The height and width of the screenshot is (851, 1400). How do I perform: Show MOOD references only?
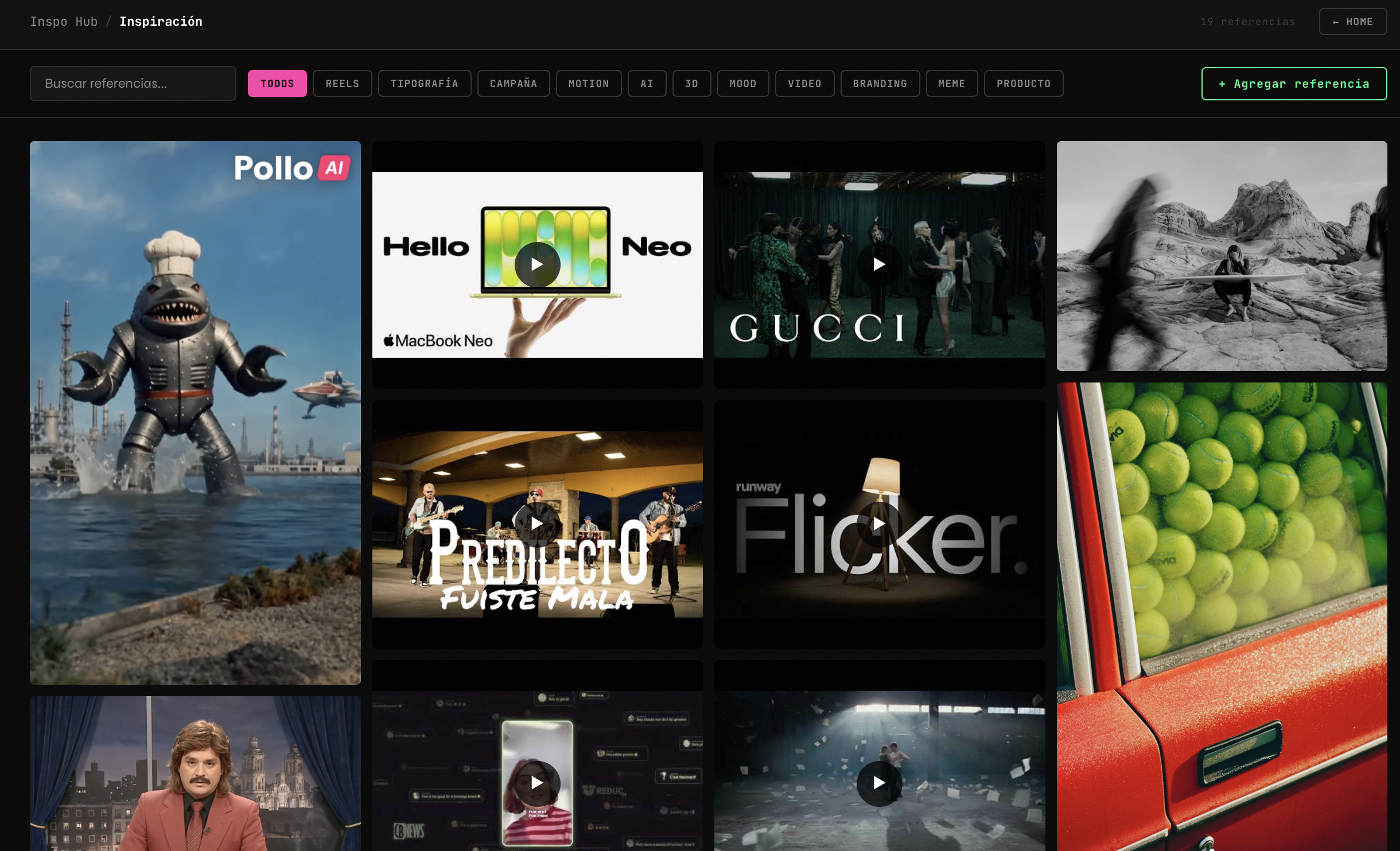[x=743, y=84]
